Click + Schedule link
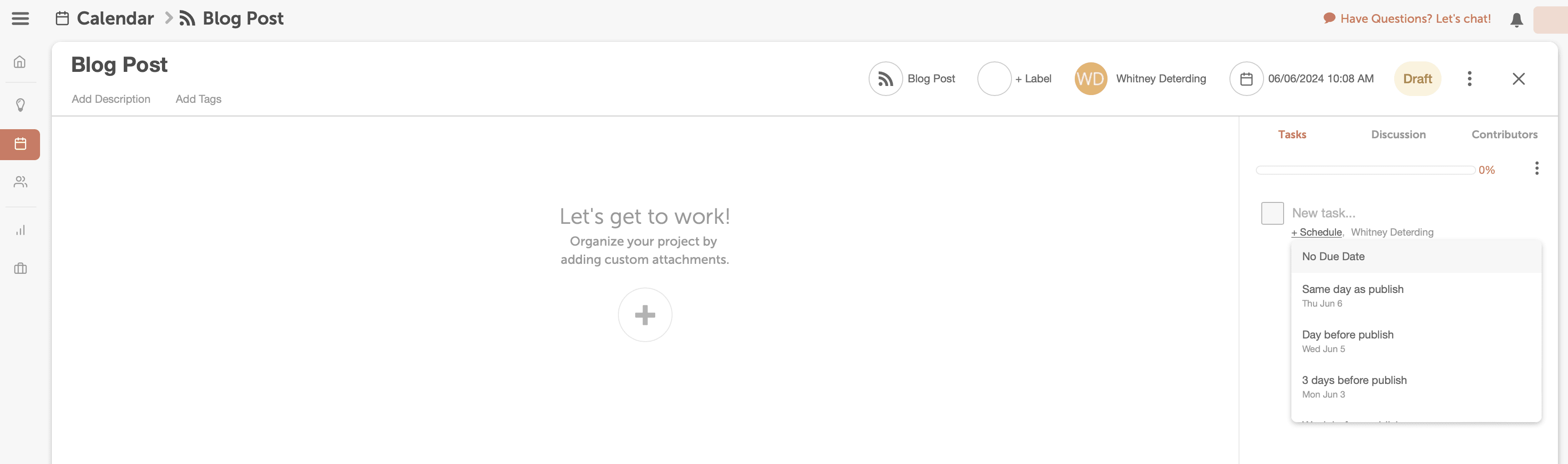 [1316, 232]
